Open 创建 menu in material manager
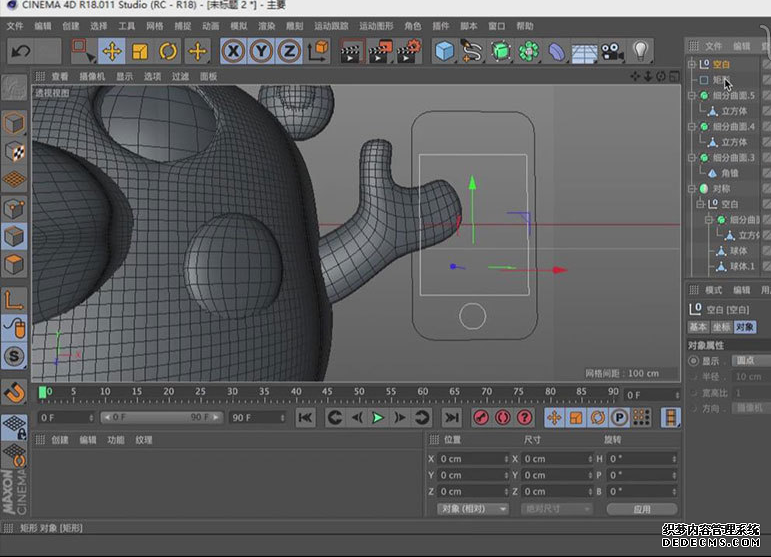 click(x=59, y=440)
